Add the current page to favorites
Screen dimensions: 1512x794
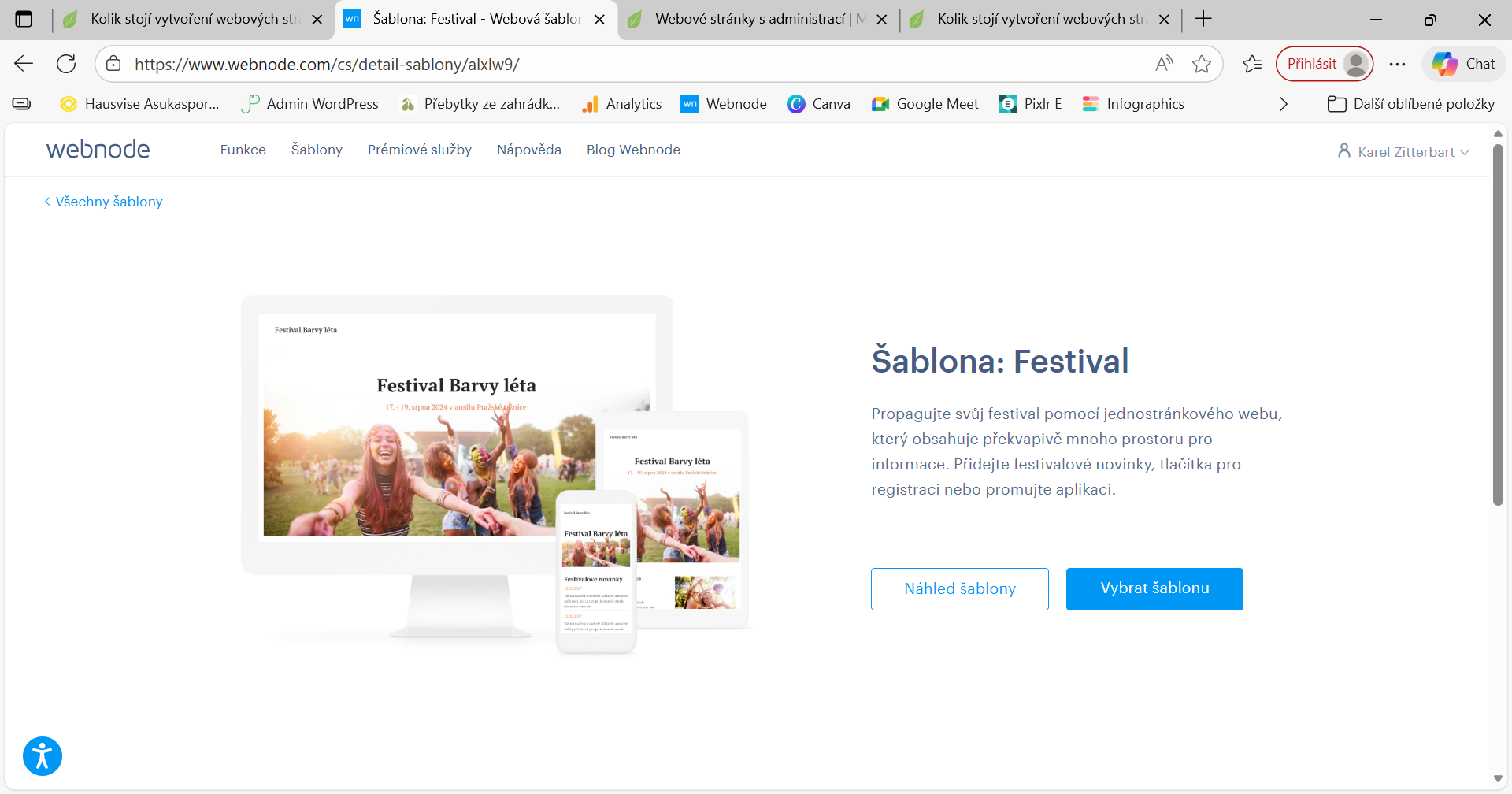[1202, 63]
